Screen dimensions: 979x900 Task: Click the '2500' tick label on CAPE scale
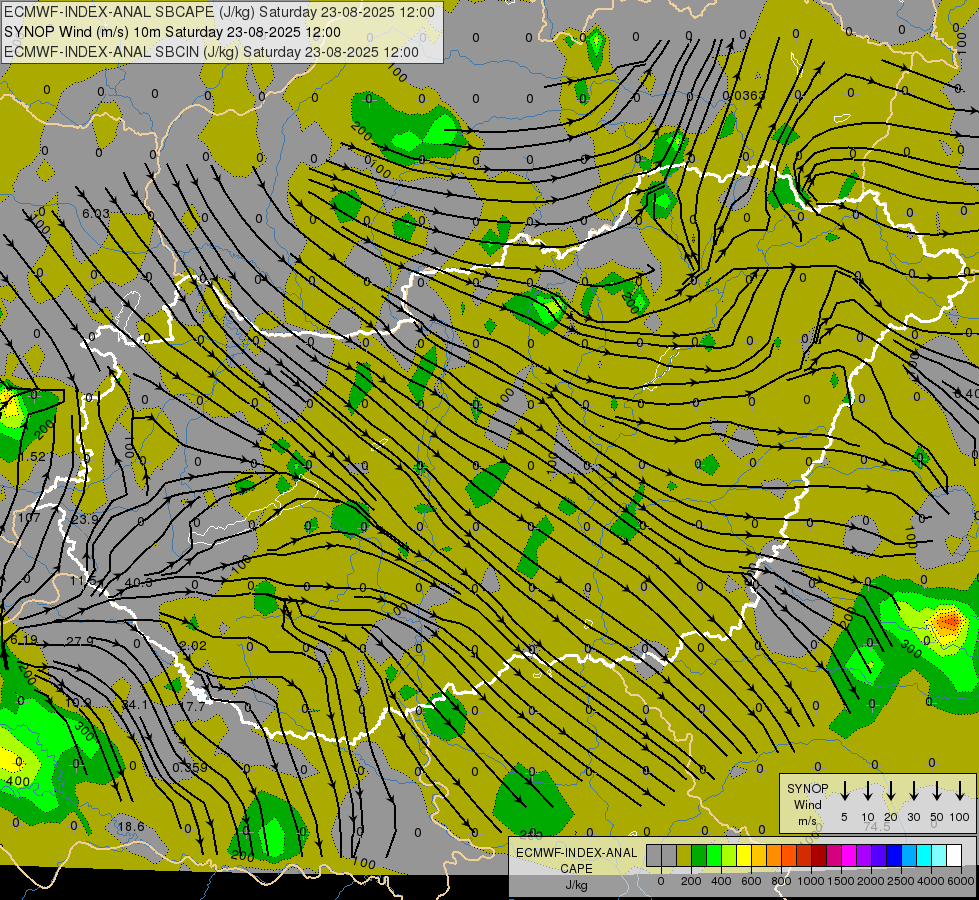[x=901, y=881]
